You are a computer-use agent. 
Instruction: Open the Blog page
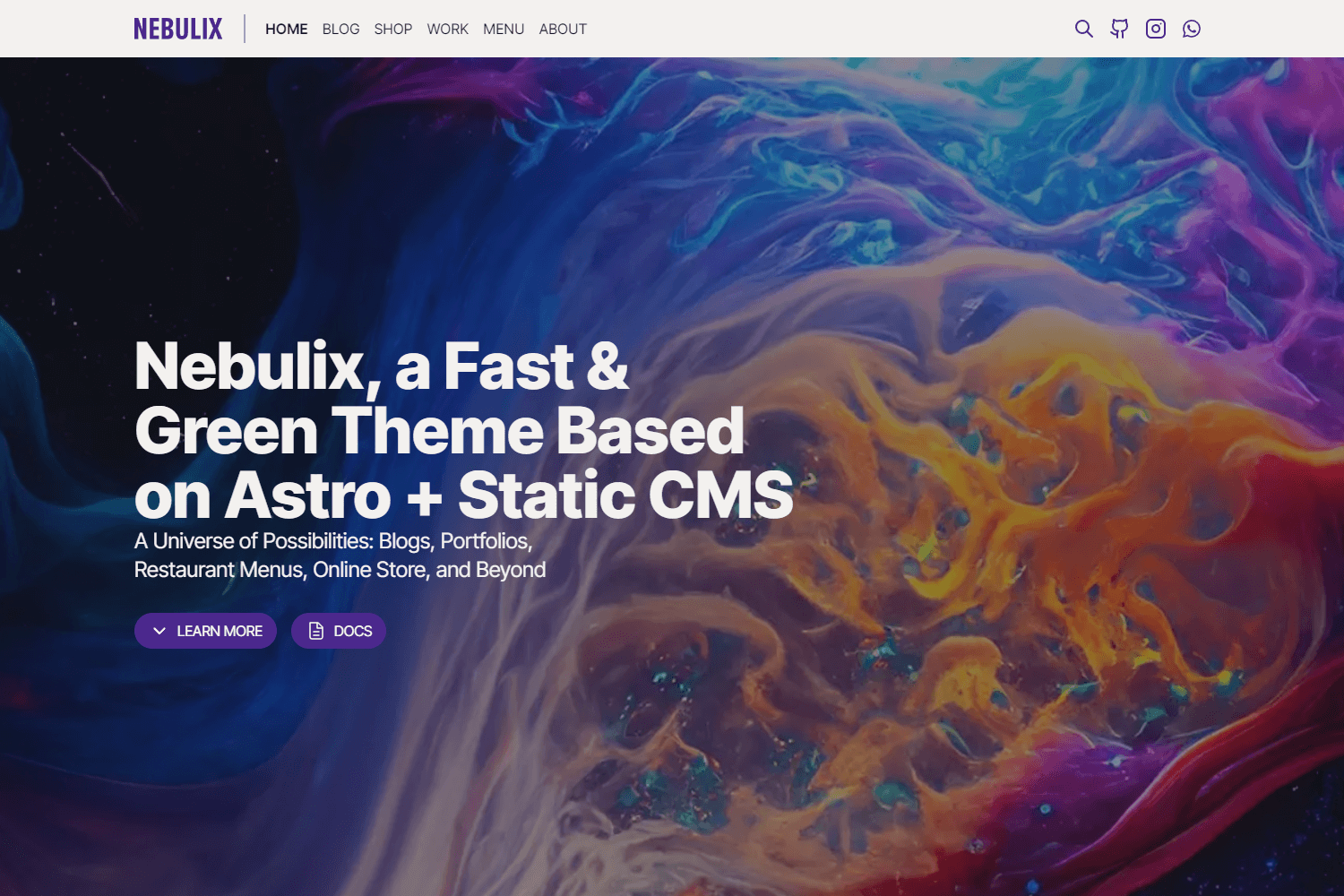[x=340, y=29]
